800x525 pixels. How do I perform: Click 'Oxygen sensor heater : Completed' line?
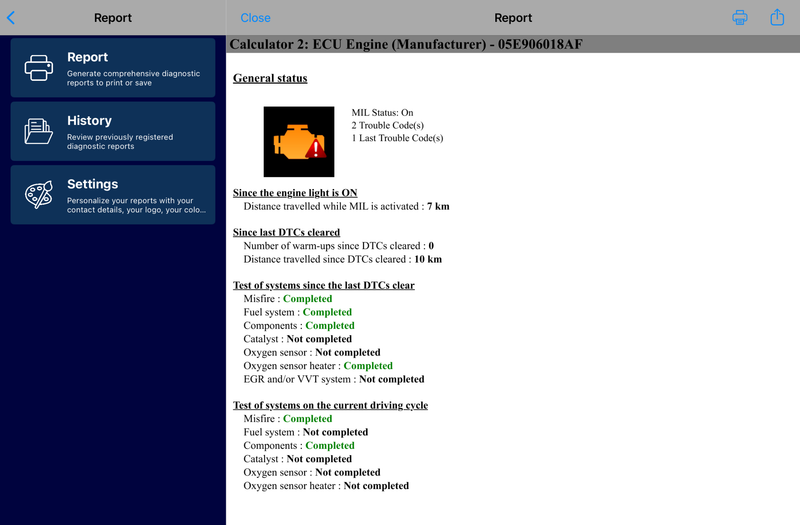coord(318,365)
